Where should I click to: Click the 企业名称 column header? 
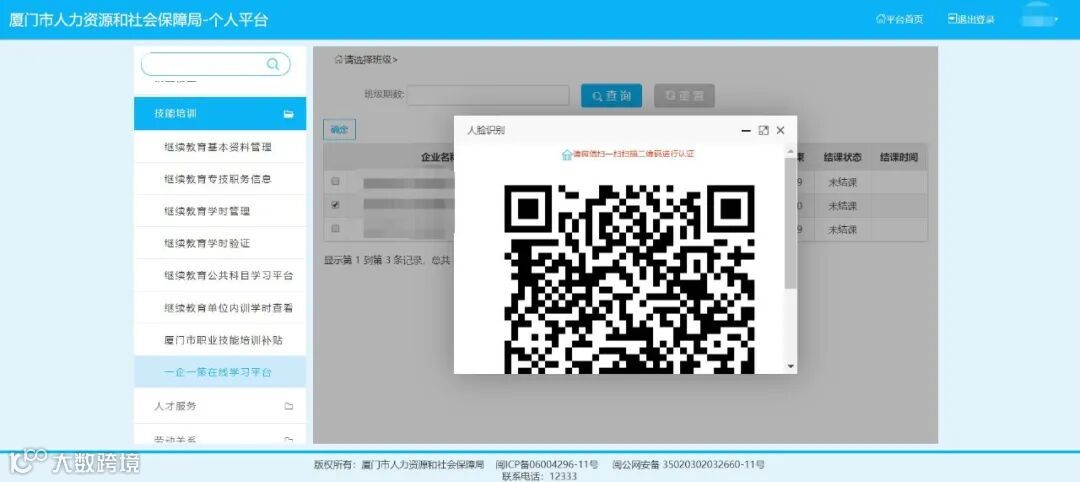[437, 157]
